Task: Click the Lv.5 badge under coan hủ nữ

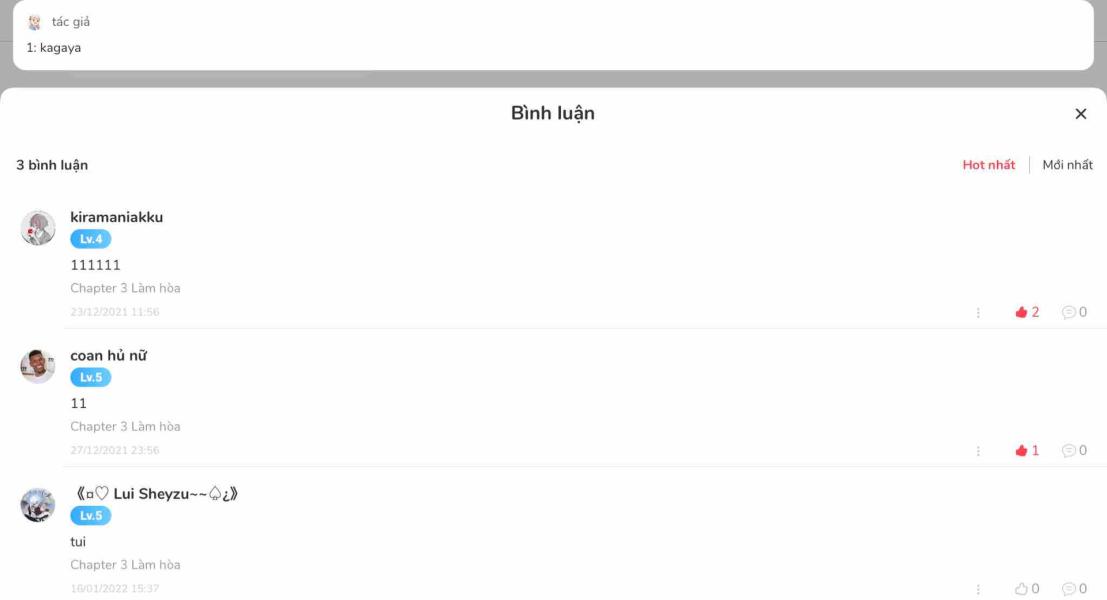Action: 90,377
